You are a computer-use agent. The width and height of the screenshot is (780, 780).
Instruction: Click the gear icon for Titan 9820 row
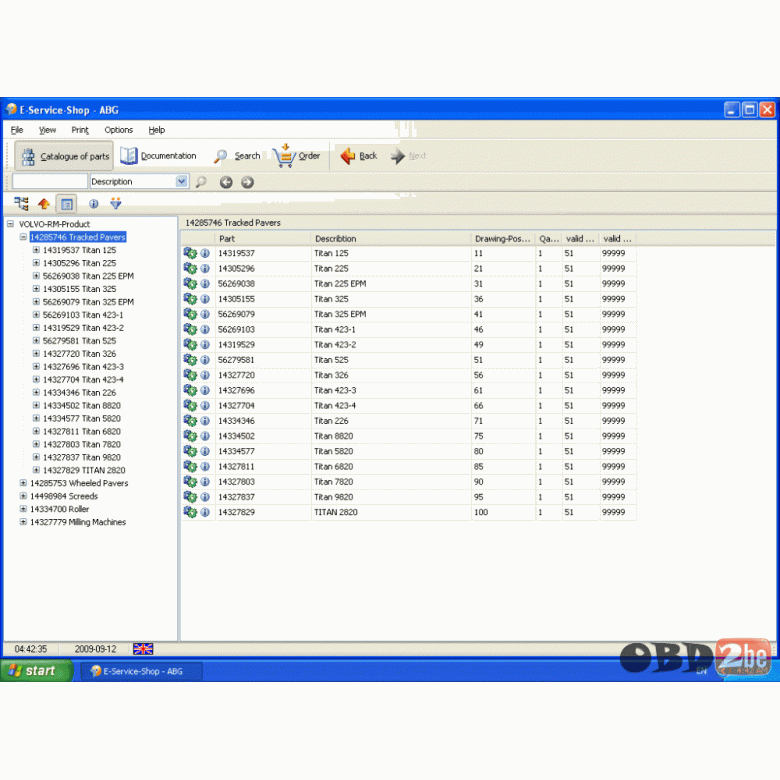point(190,497)
